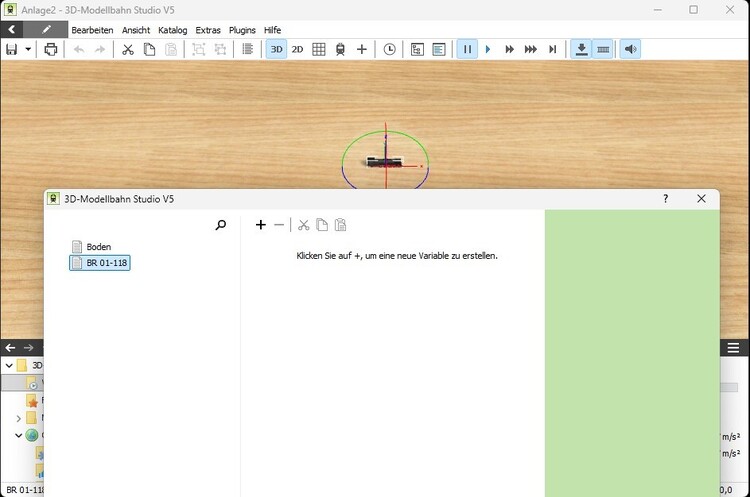Image resolution: width=750 pixels, height=497 pixels.
Task: Click the minus remove variable button
Action: (279, 225)
